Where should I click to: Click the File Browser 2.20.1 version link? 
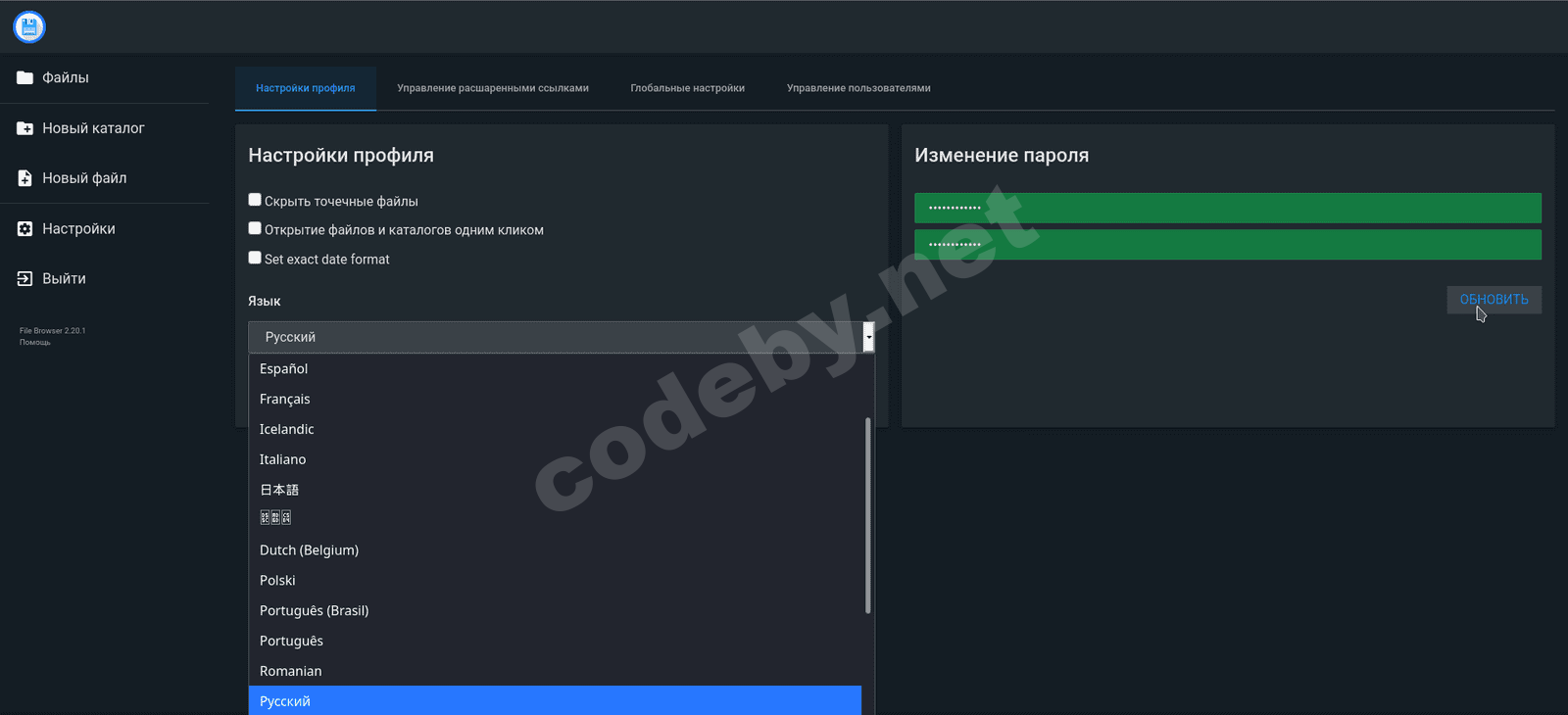tap(53, 331)
